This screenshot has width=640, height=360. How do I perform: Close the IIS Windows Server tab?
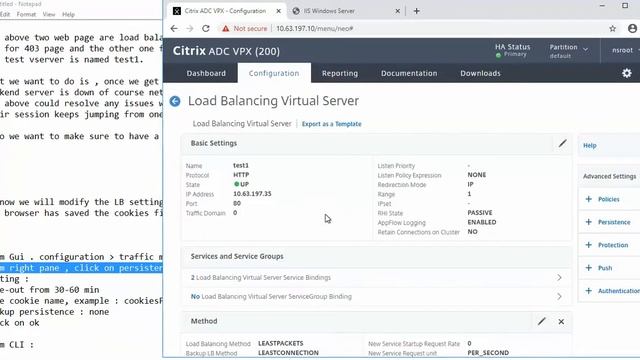click(398, 11)
